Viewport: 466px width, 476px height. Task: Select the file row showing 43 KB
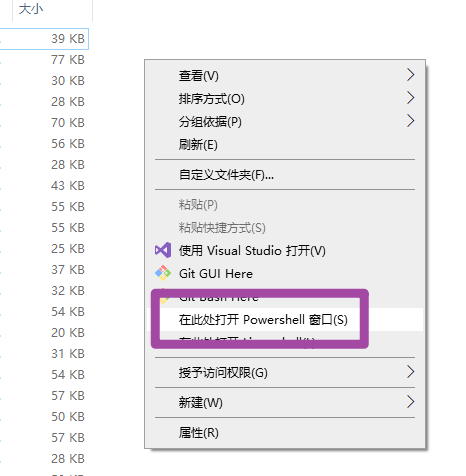[x=44, y=186]
